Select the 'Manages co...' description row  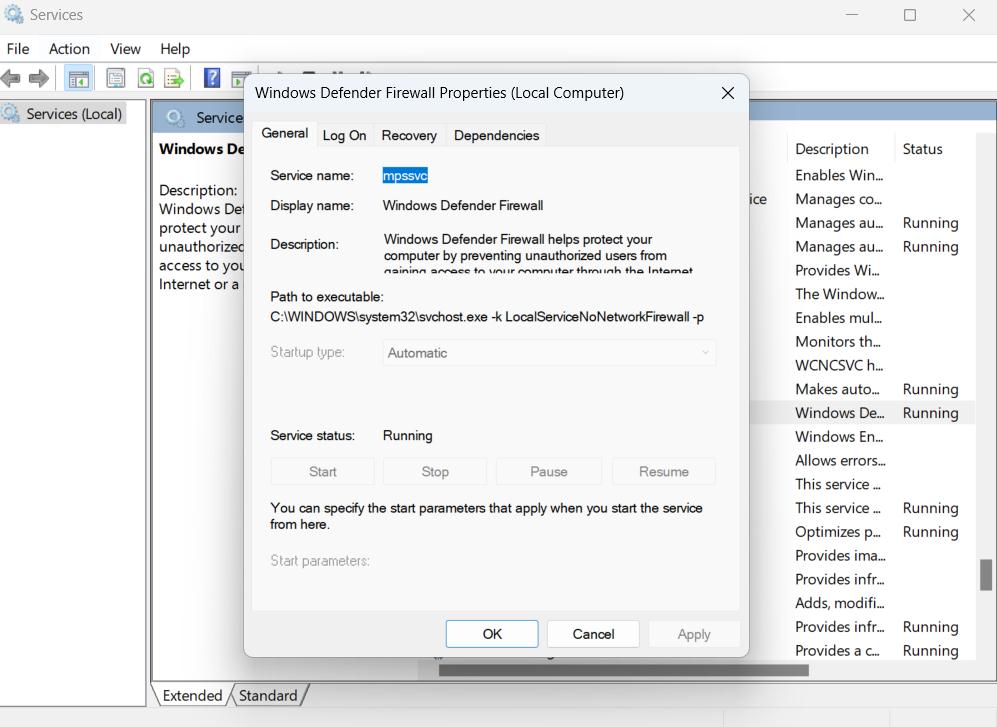[x=838, y=199]
